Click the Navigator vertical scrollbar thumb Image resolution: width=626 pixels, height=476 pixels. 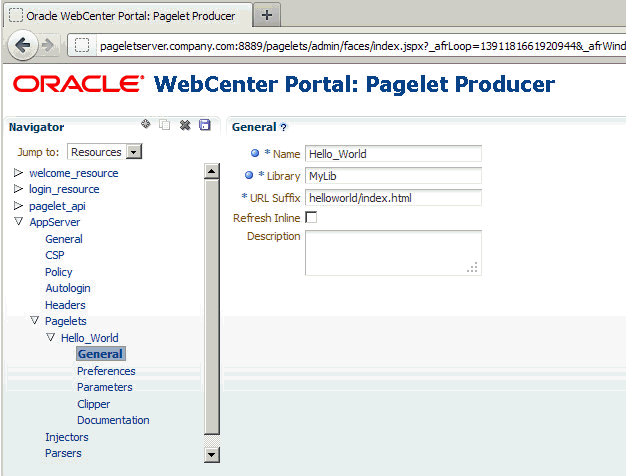(x=212, y=307)
